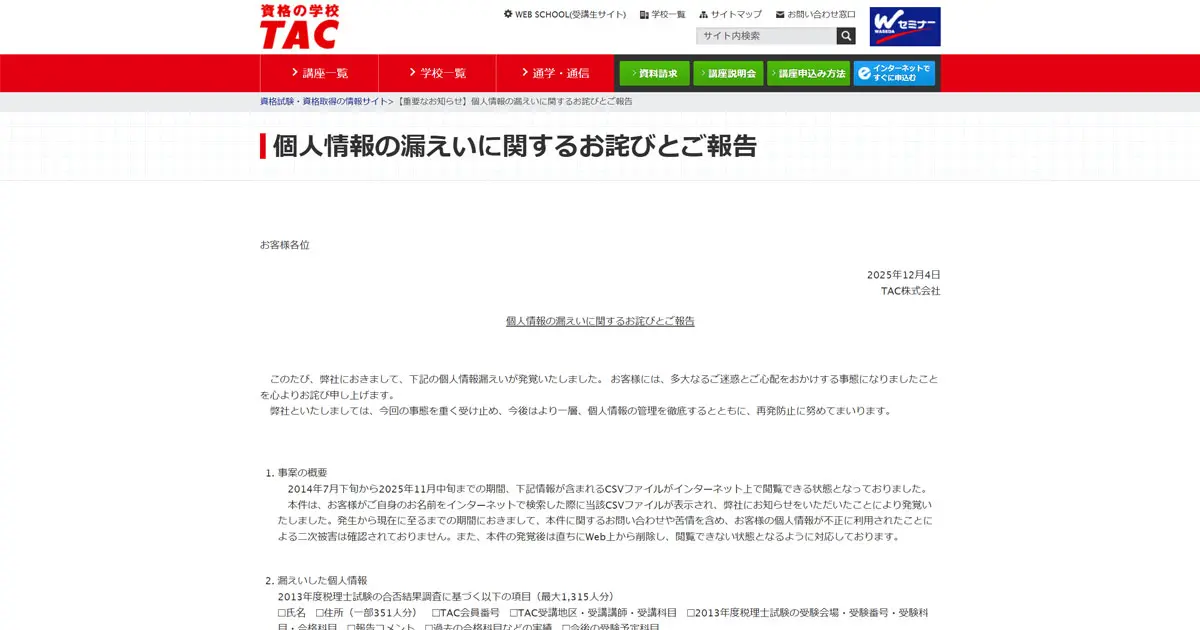Click the magnifying glass search icon
Viewport: 1200px width, 630px height.
845,35
